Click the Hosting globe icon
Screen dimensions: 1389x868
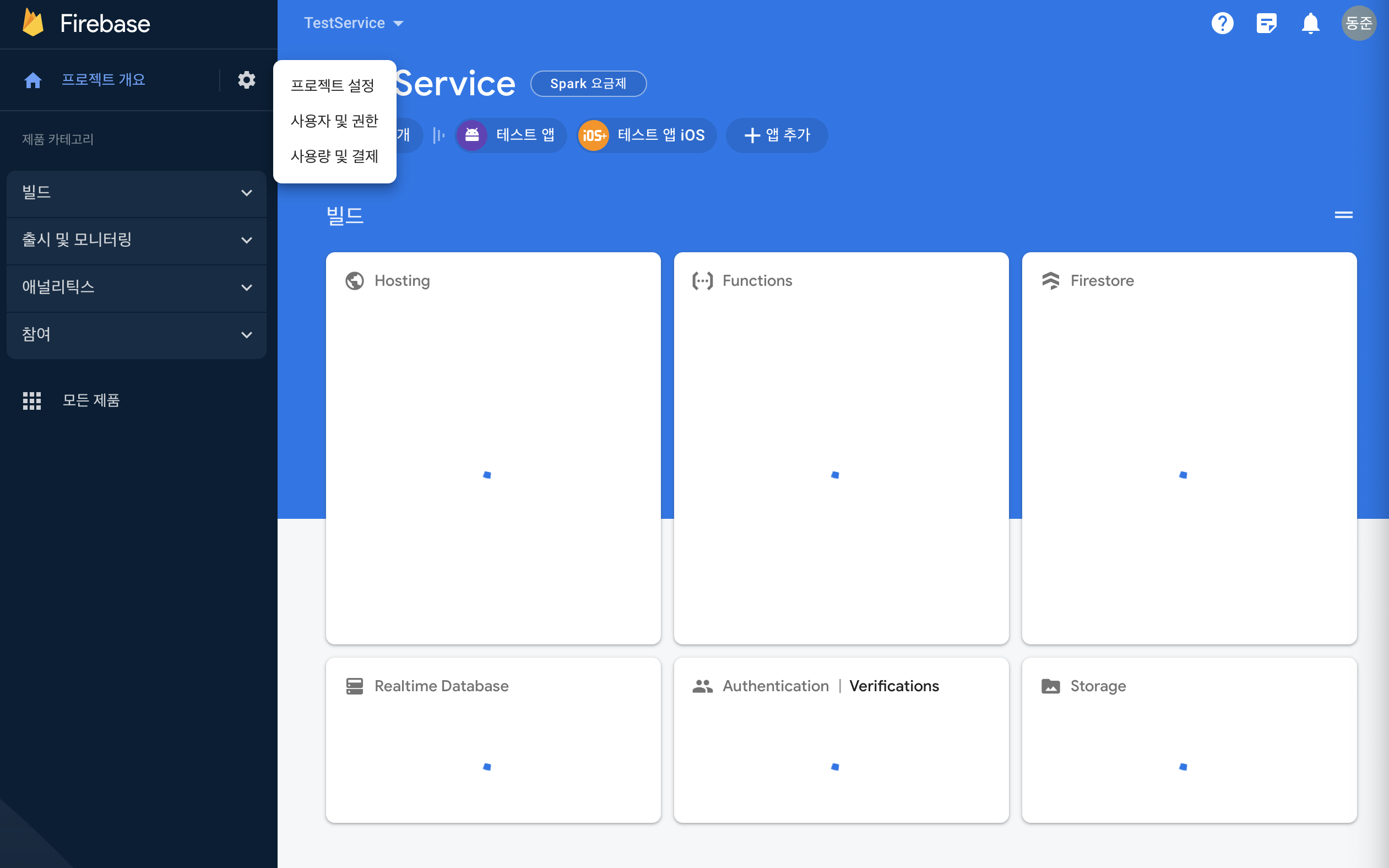(x=355, y=281)
